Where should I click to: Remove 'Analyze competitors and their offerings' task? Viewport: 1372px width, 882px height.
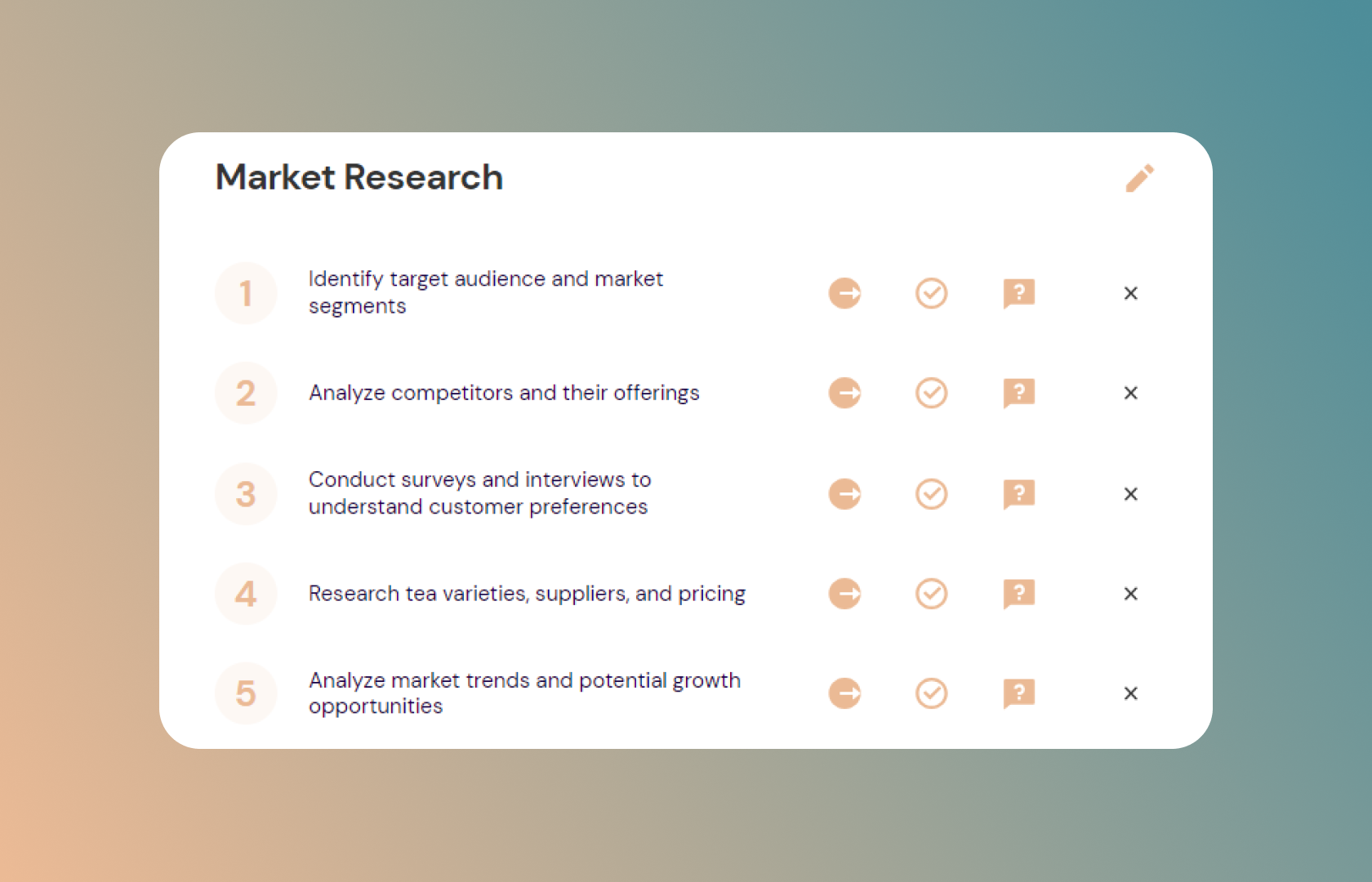point(1130,393)
